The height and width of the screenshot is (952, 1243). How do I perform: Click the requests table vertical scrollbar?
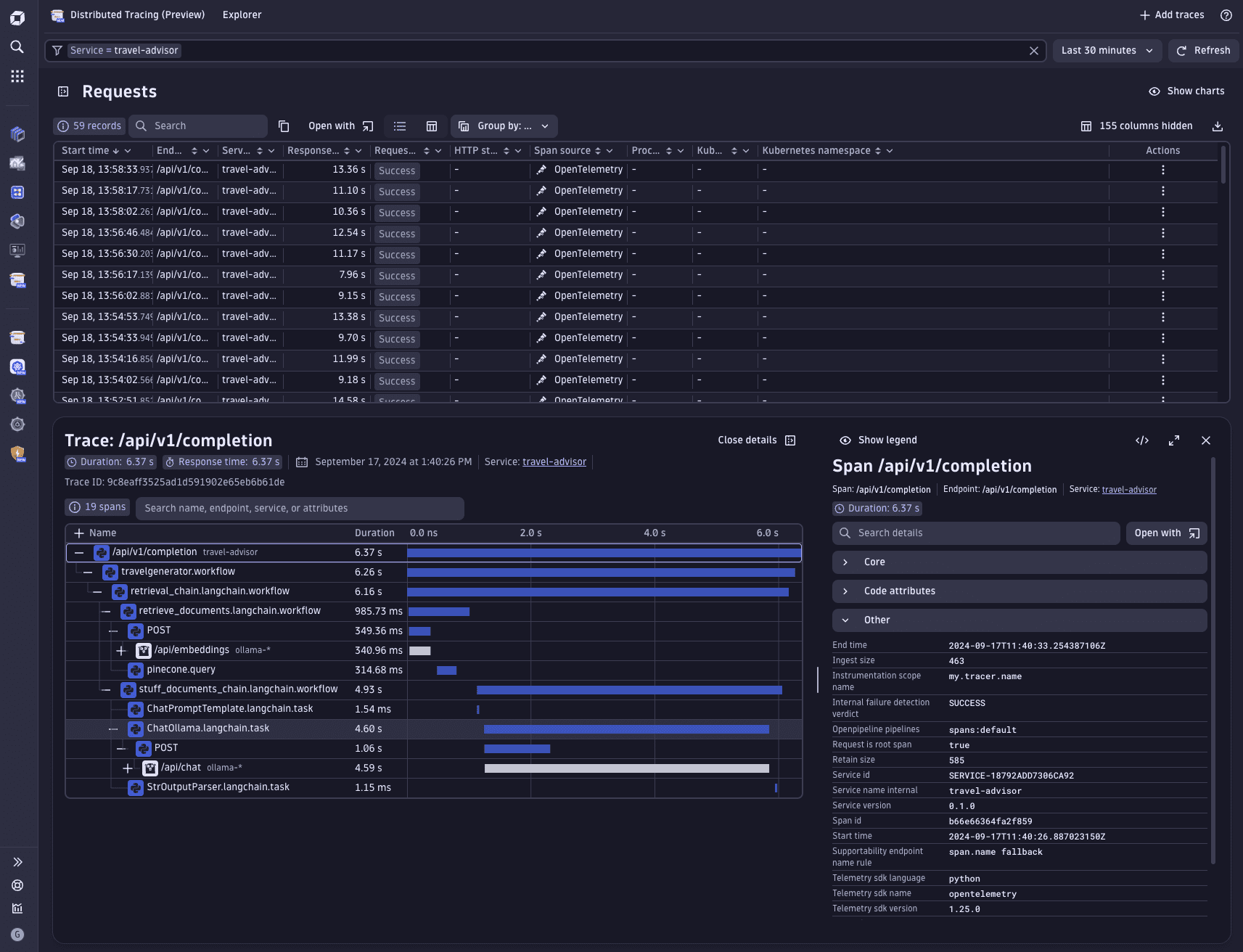point(1223,165)
